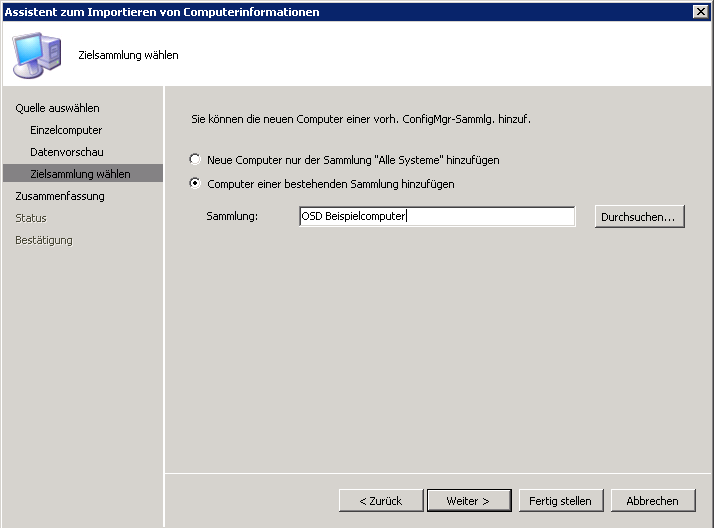Go to the Zusammenfassung step
Screen dimensions: 714x528
tap(60, 196)
